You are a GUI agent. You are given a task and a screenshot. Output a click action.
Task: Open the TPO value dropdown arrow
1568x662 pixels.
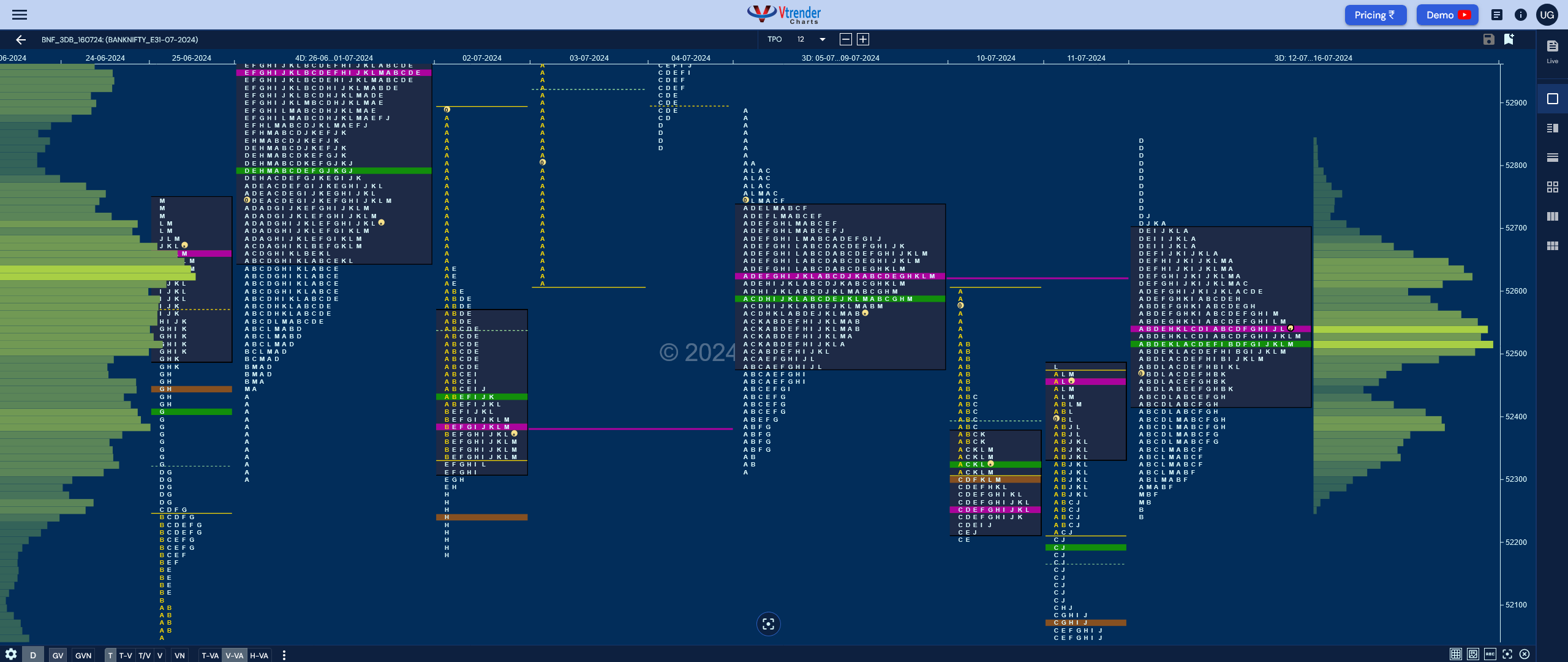pyautogui.click(x=823, y=39)
